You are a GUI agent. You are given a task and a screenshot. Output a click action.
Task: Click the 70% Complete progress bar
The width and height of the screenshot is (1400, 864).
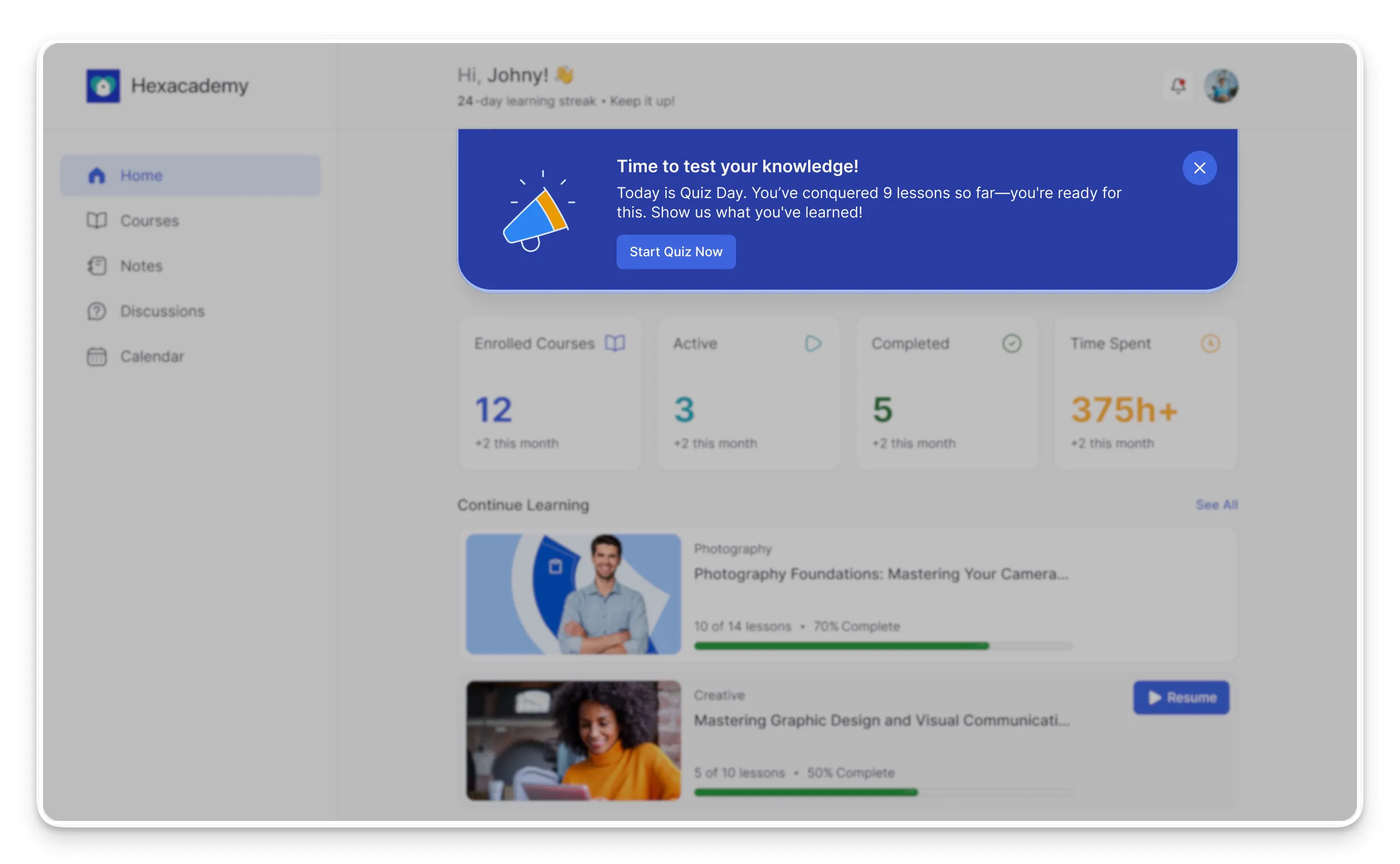[x=883, y=646]
